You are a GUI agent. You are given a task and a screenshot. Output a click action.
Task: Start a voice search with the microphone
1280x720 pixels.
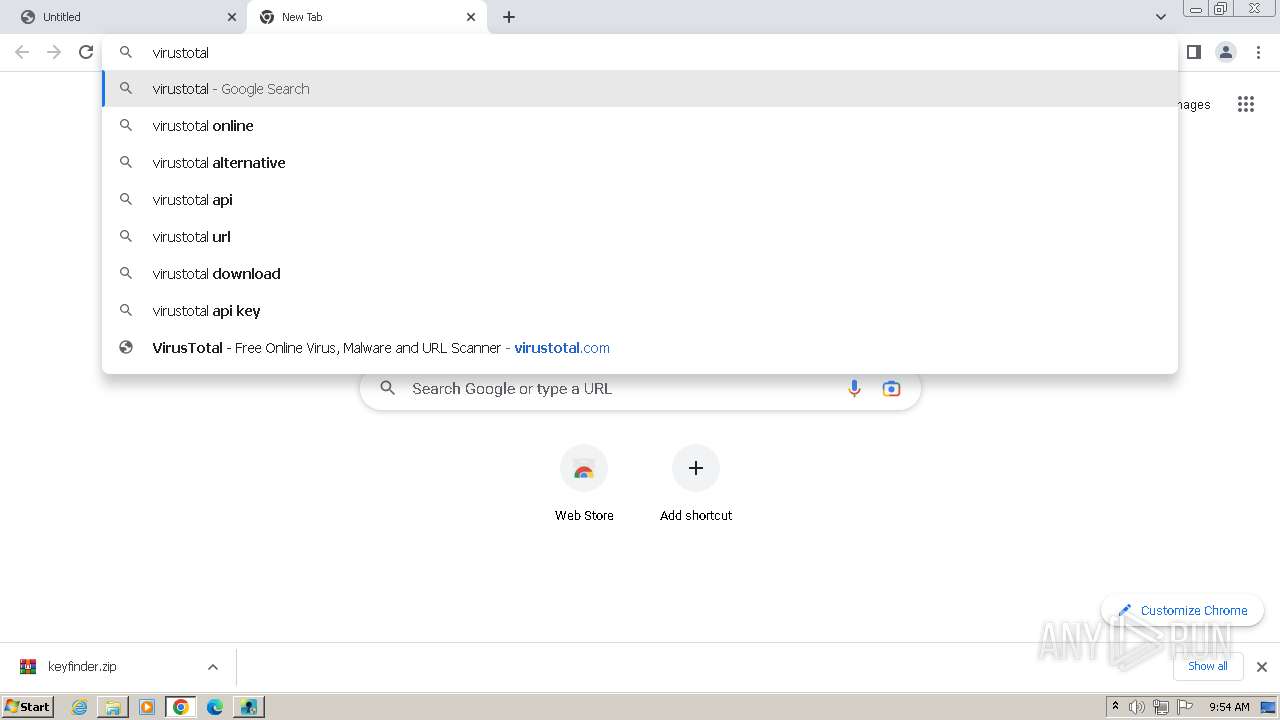coord(854,389)
